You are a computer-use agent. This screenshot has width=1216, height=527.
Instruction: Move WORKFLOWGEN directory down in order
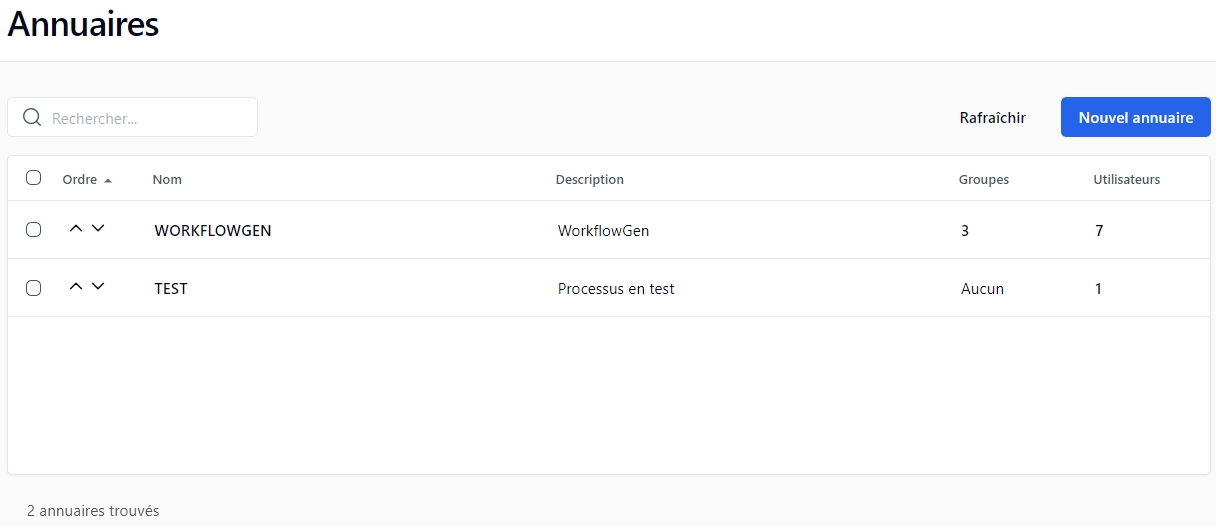tap(98, 229)
